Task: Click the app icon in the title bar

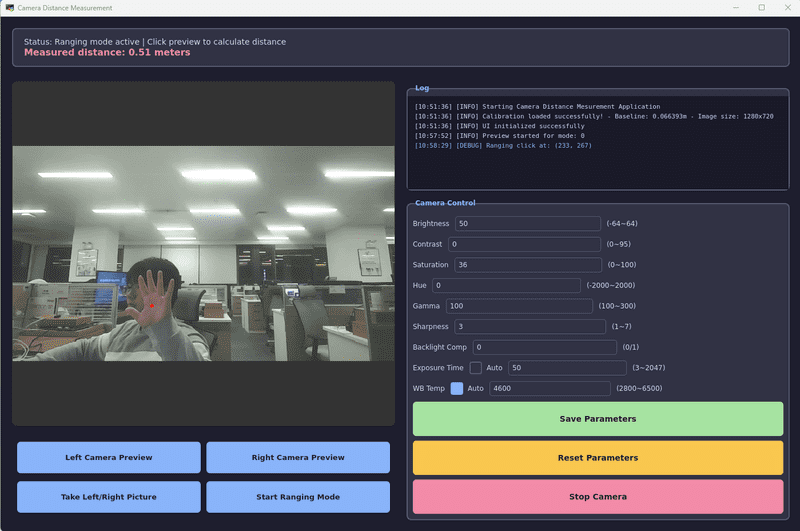Action: click(9, 7)
